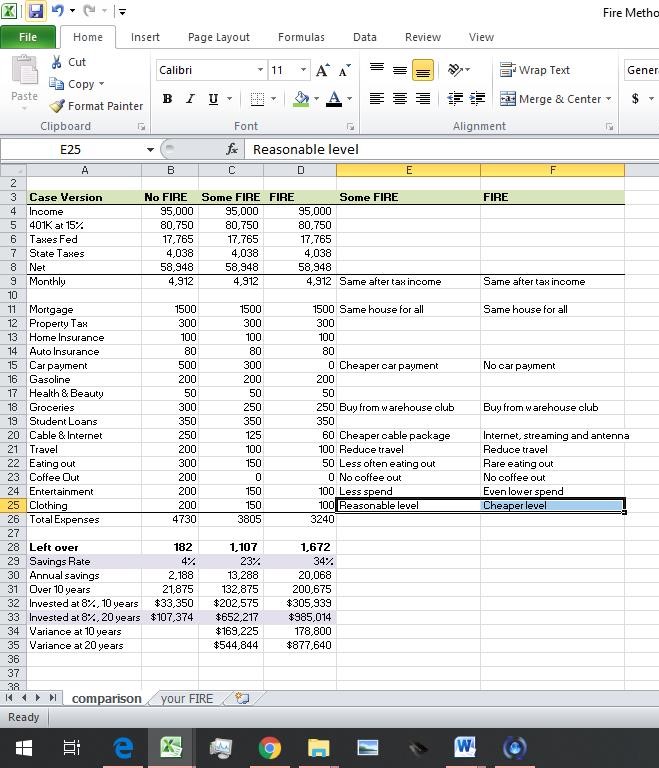Toggle Bold formatting
The width and height of the screenshot is (659, 768).
coord(167,99)
